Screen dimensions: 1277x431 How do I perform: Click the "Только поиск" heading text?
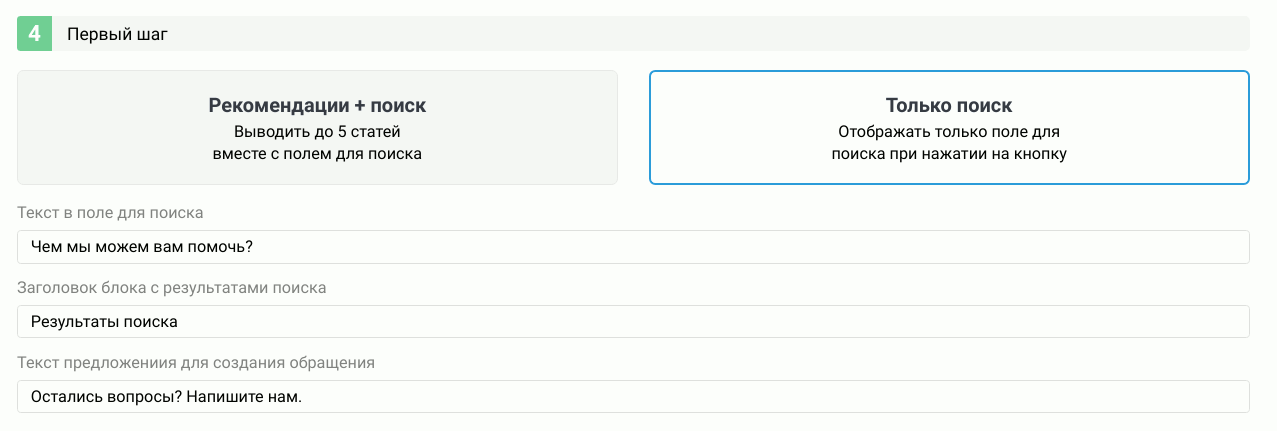click(948, 105)
